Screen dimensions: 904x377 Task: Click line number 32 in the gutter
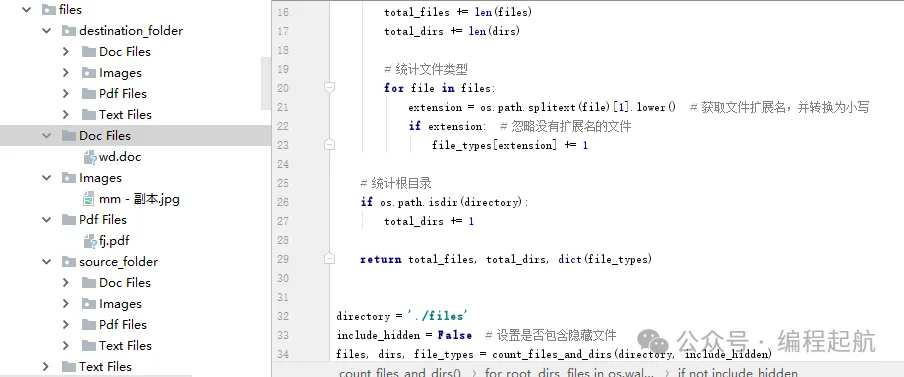(x=282, y=316)
